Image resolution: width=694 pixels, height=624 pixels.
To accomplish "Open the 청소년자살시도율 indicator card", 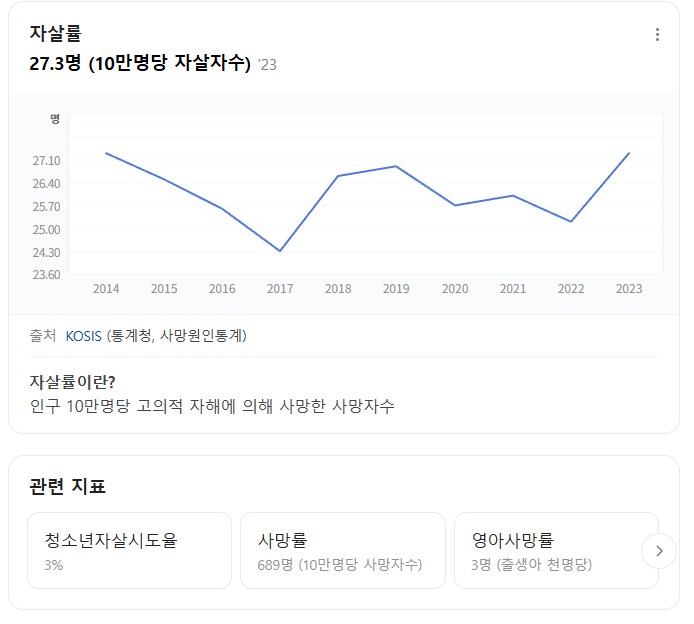I will click(130, 551).
